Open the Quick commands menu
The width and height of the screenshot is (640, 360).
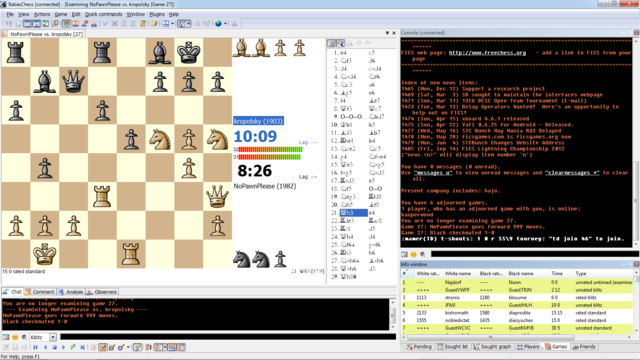coord(103,14)
